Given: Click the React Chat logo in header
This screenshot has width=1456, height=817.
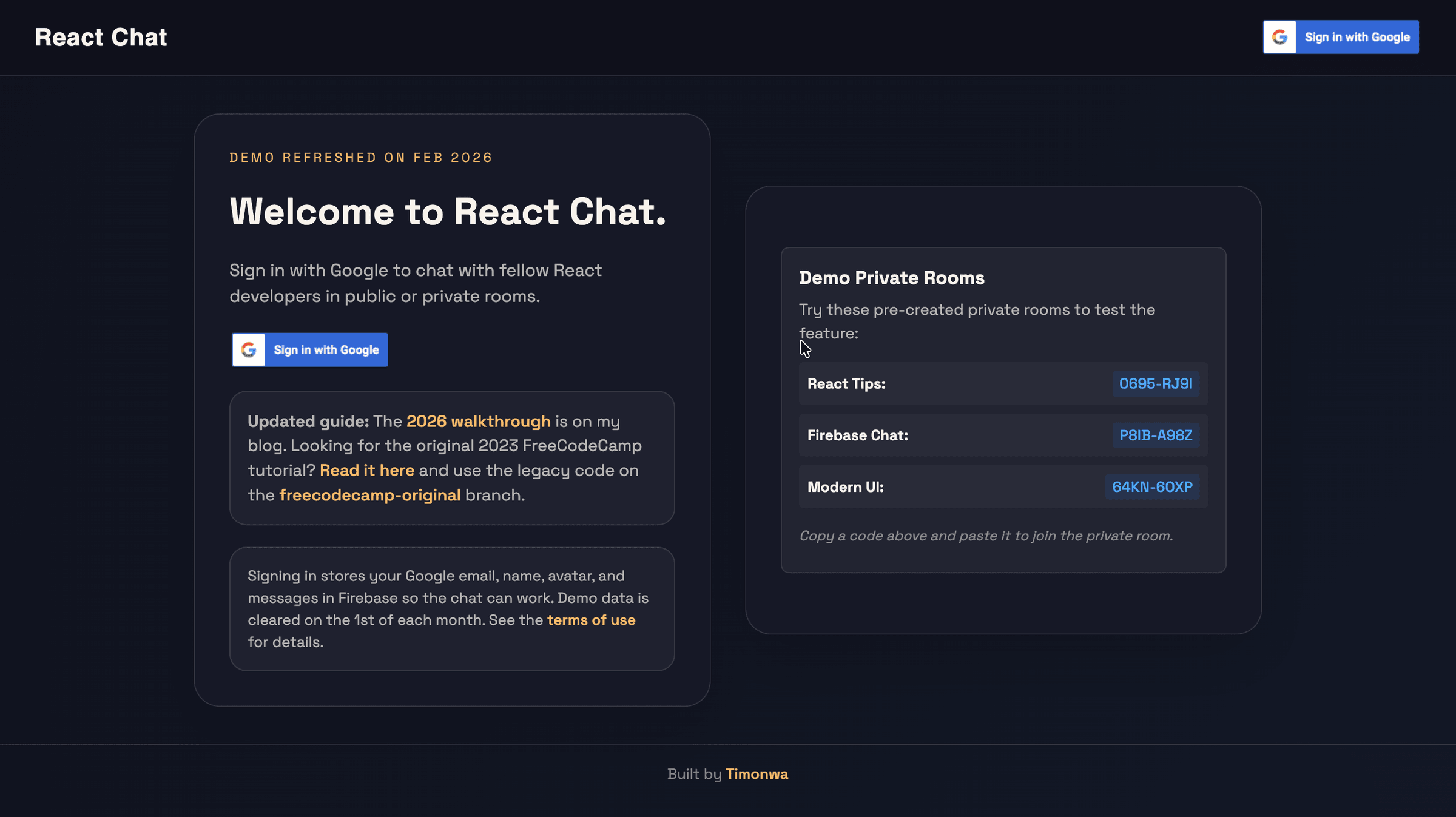Looking at the screenshot, I should point(101,38).
